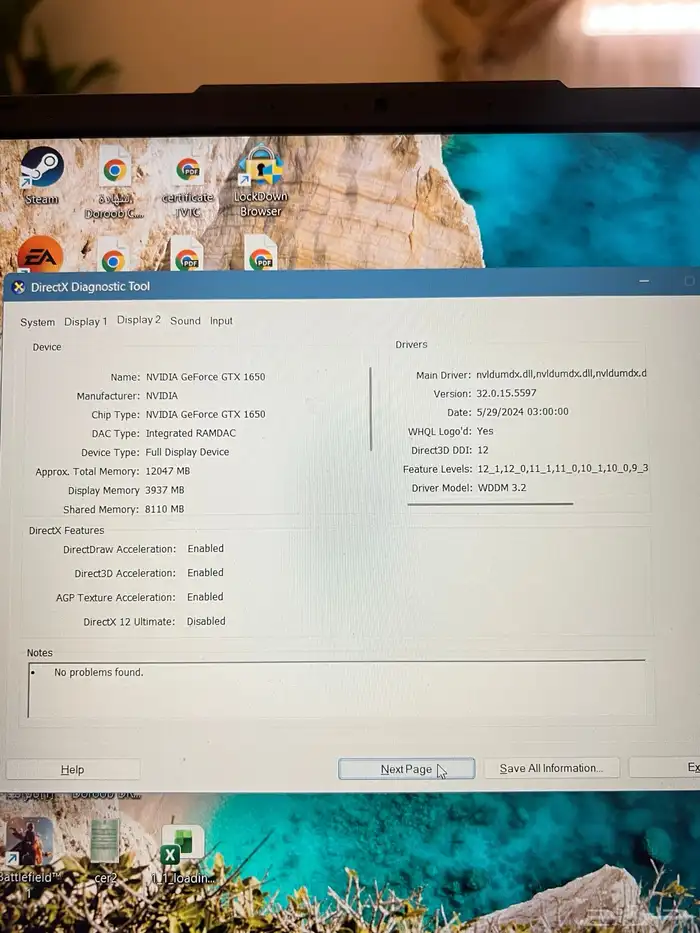The width and height of the screenshot is (700, 933).
Task: Open the LockDown Browser shortcut
Action: (261, 180)
